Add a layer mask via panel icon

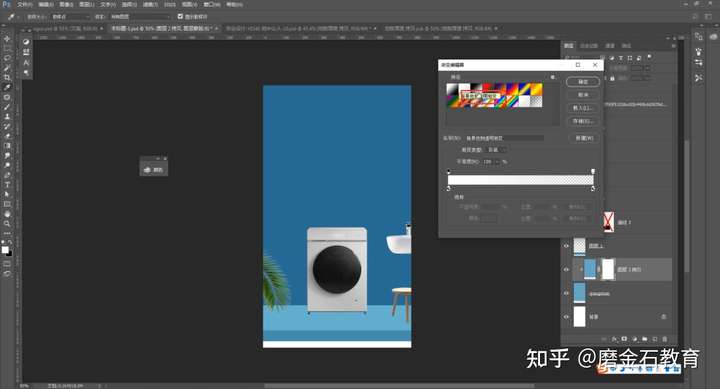pos(624,339)
